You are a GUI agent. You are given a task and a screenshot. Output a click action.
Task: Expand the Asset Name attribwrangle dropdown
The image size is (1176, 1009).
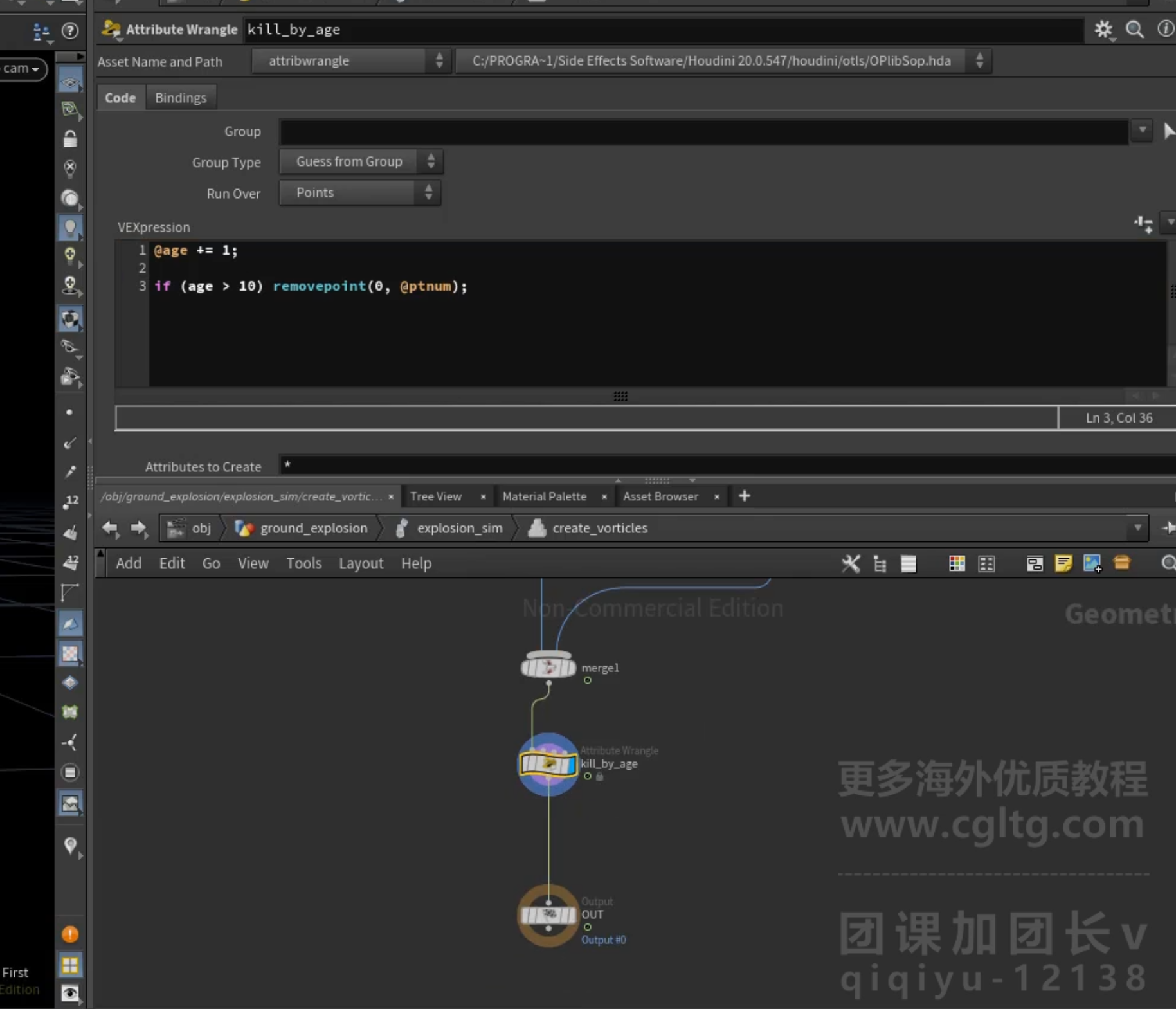click(350, 61)
